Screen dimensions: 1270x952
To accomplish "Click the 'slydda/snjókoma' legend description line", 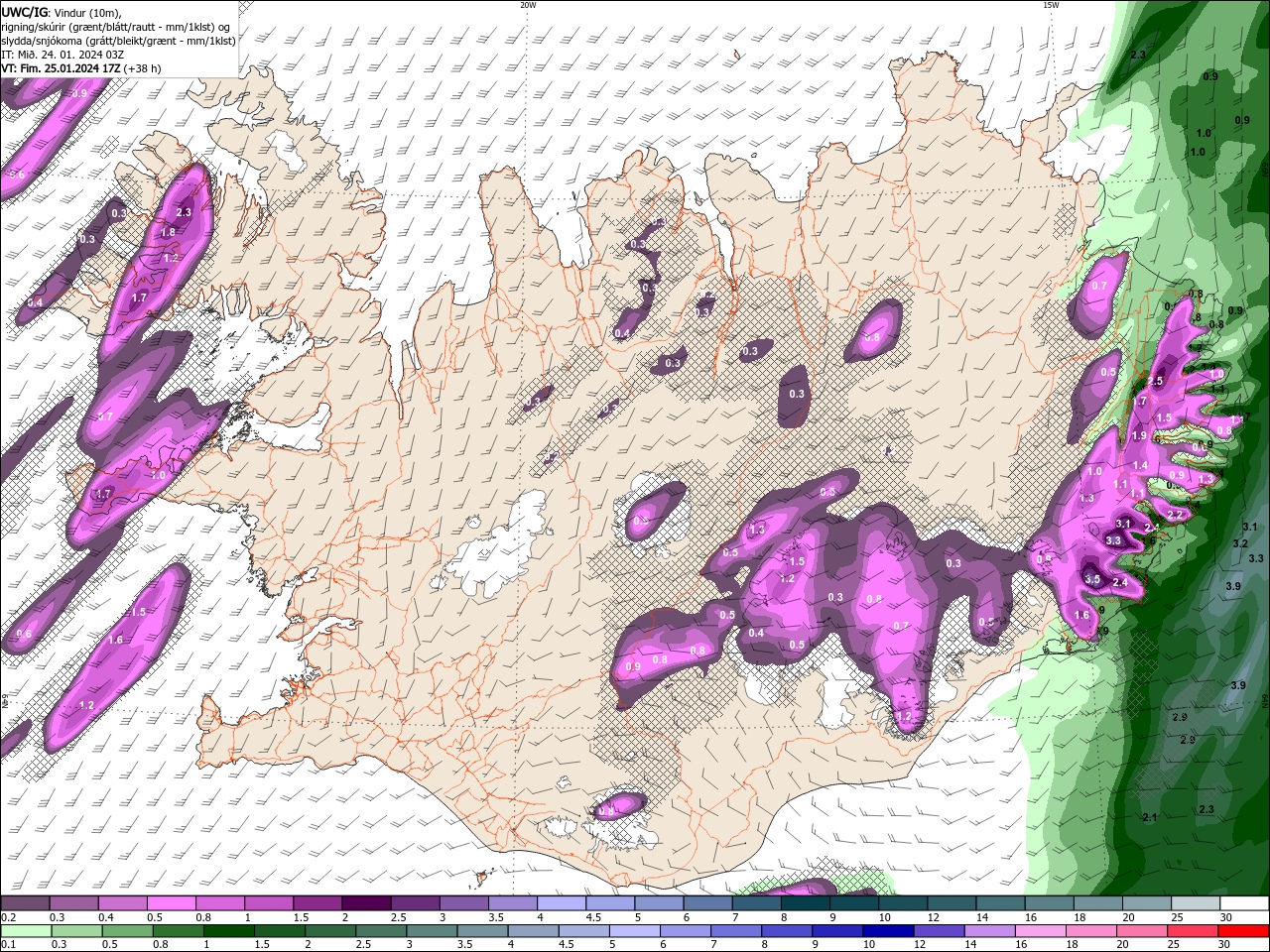I will coord(118,41).
